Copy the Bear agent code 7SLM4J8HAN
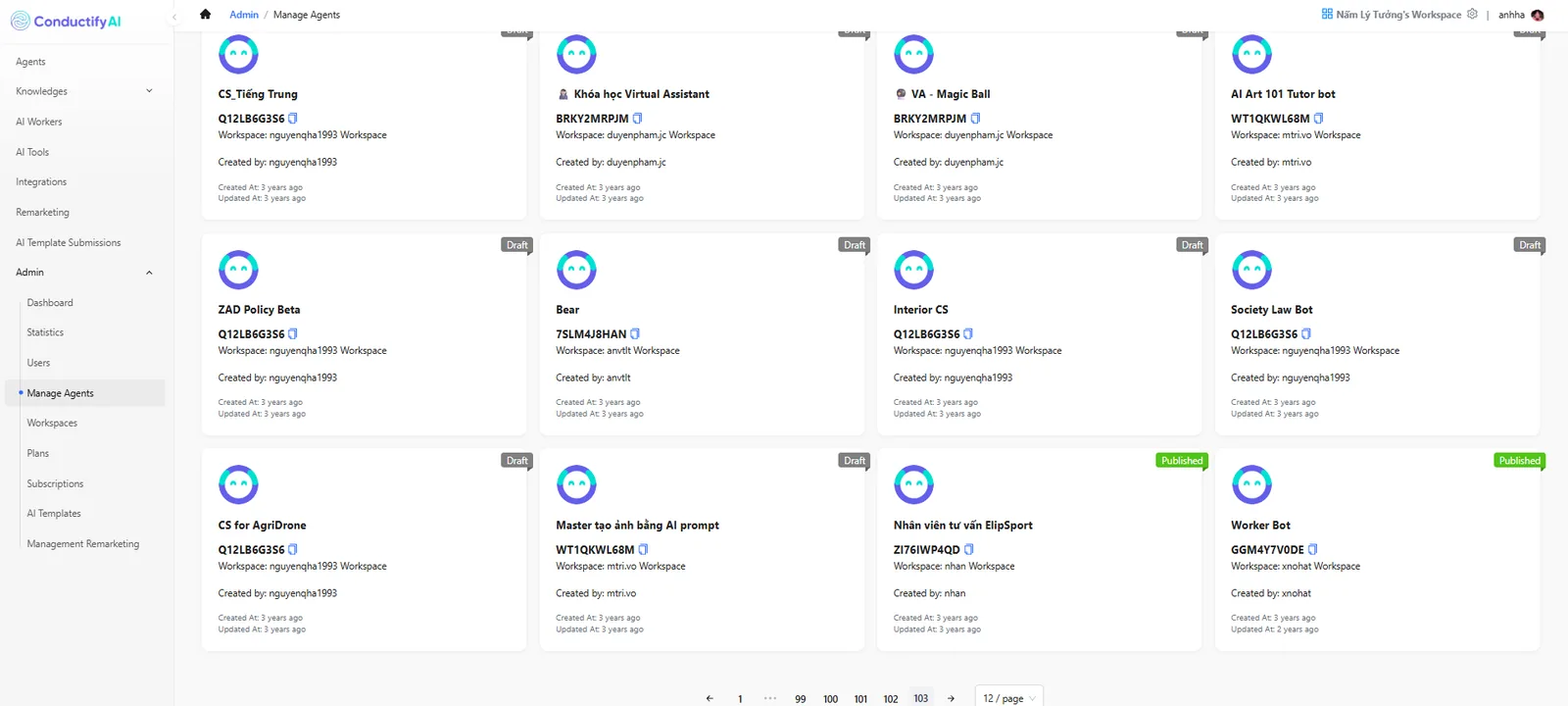Viewport: 1568px width, 706px height. pos(635,334)
